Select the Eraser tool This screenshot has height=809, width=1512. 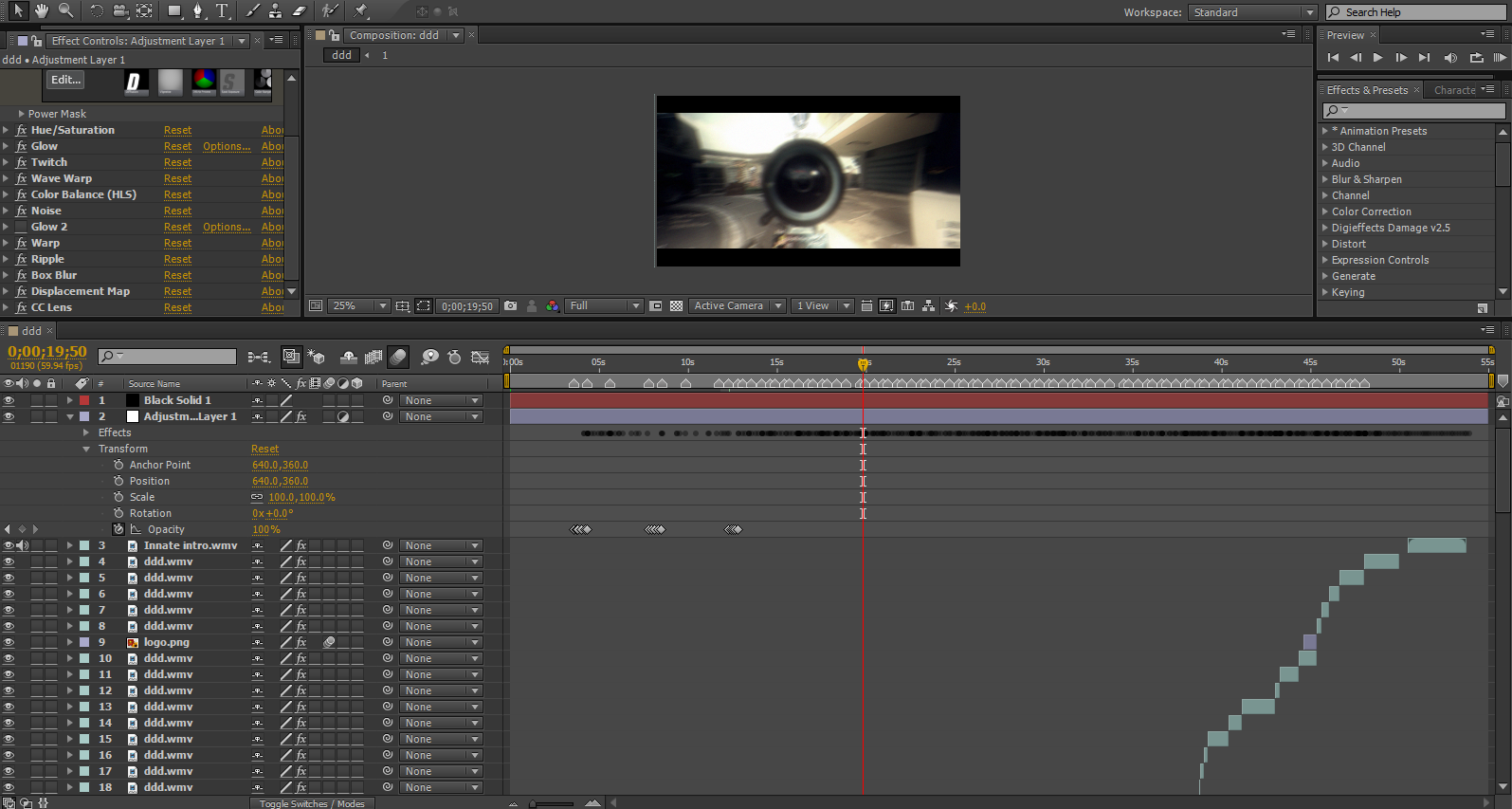(x=300, y=11)
